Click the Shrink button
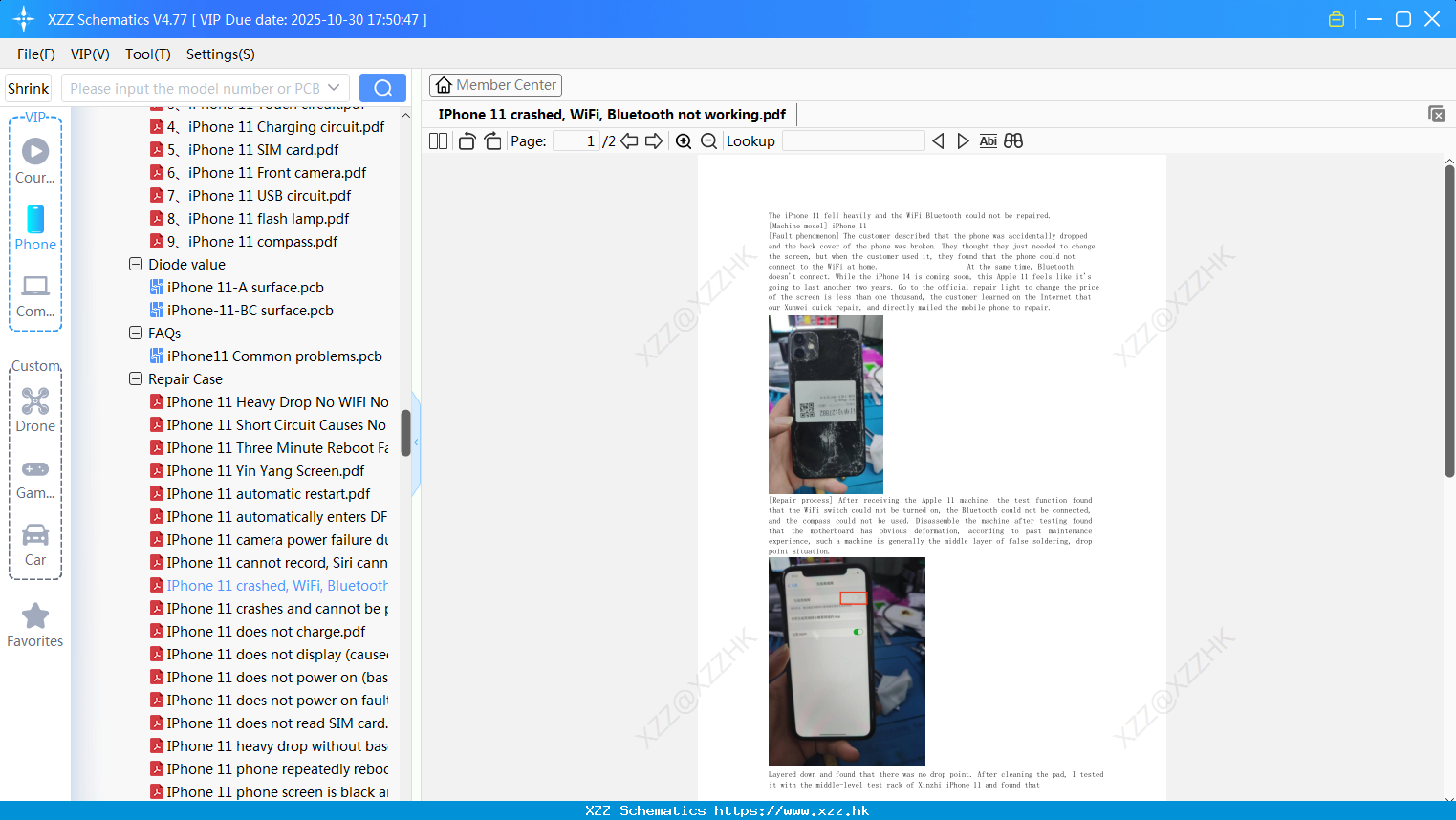 (28, 88)
